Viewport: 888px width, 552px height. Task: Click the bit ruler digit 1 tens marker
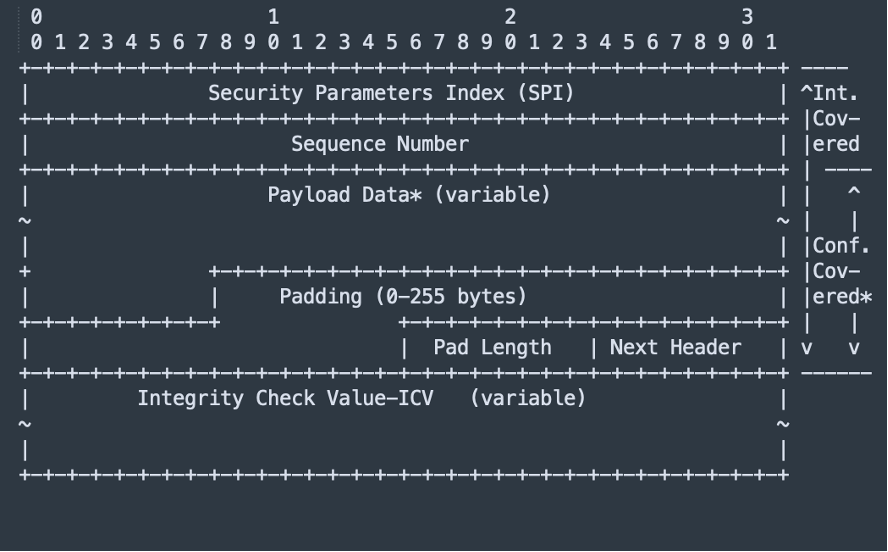(274, 17)
